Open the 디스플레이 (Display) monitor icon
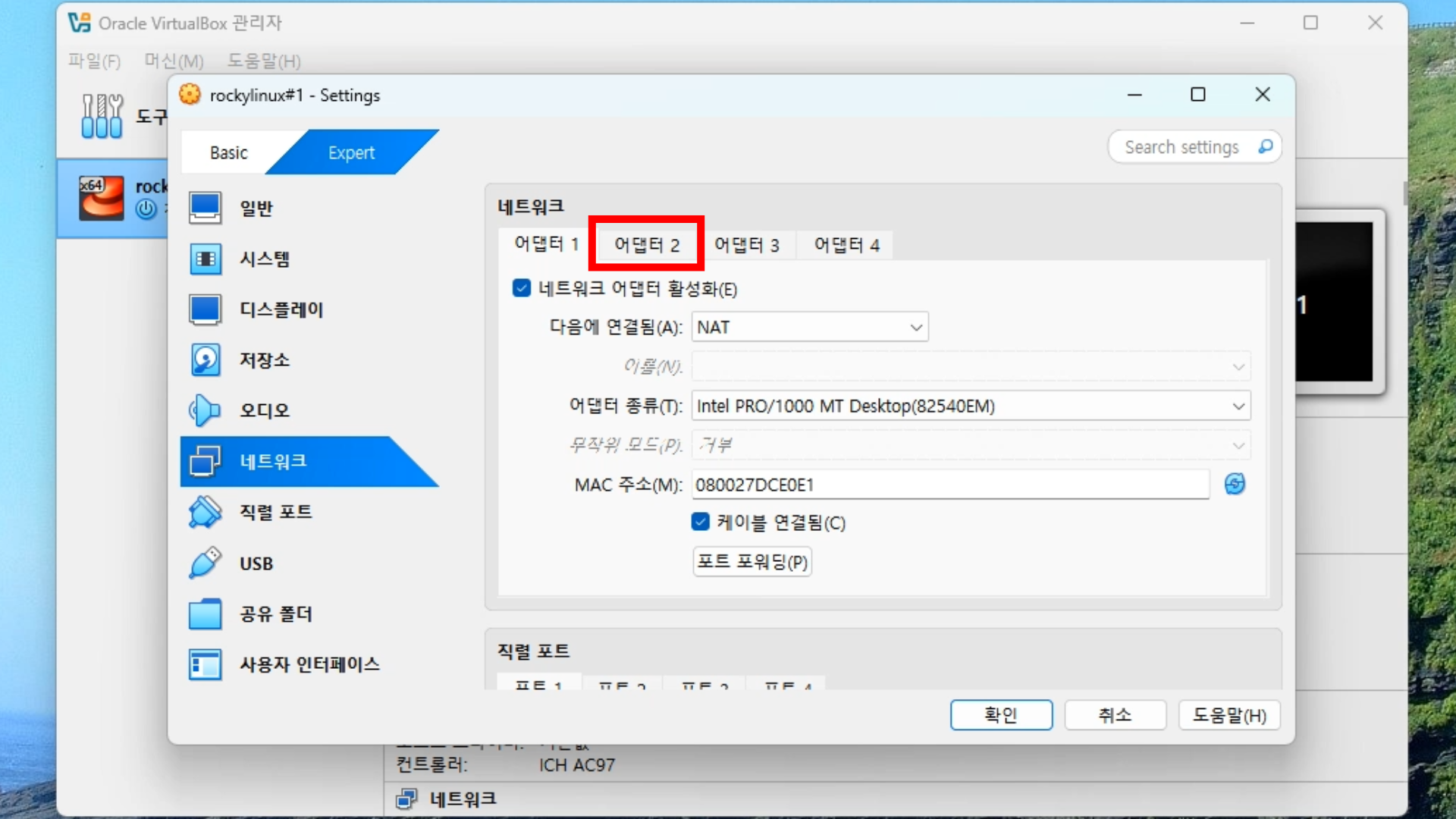 pyautogui.click(x=206, y=309)
